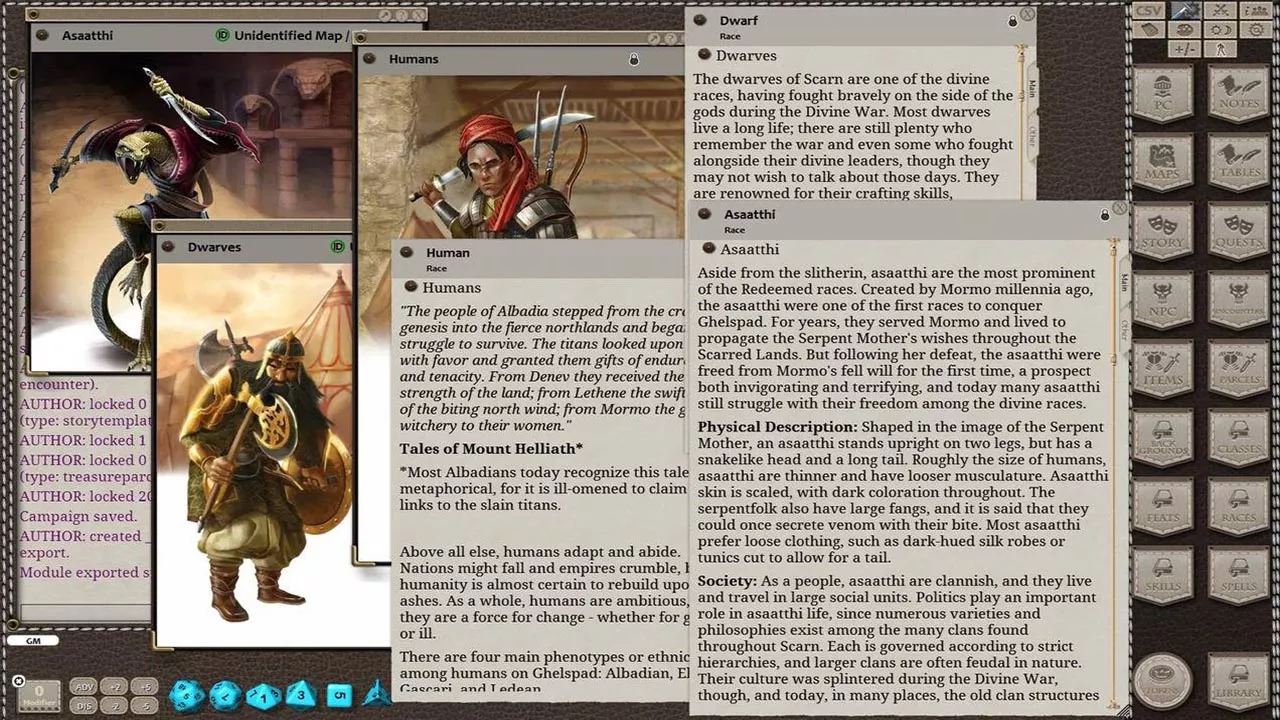Click the Modifier value box

pos(40,695)
